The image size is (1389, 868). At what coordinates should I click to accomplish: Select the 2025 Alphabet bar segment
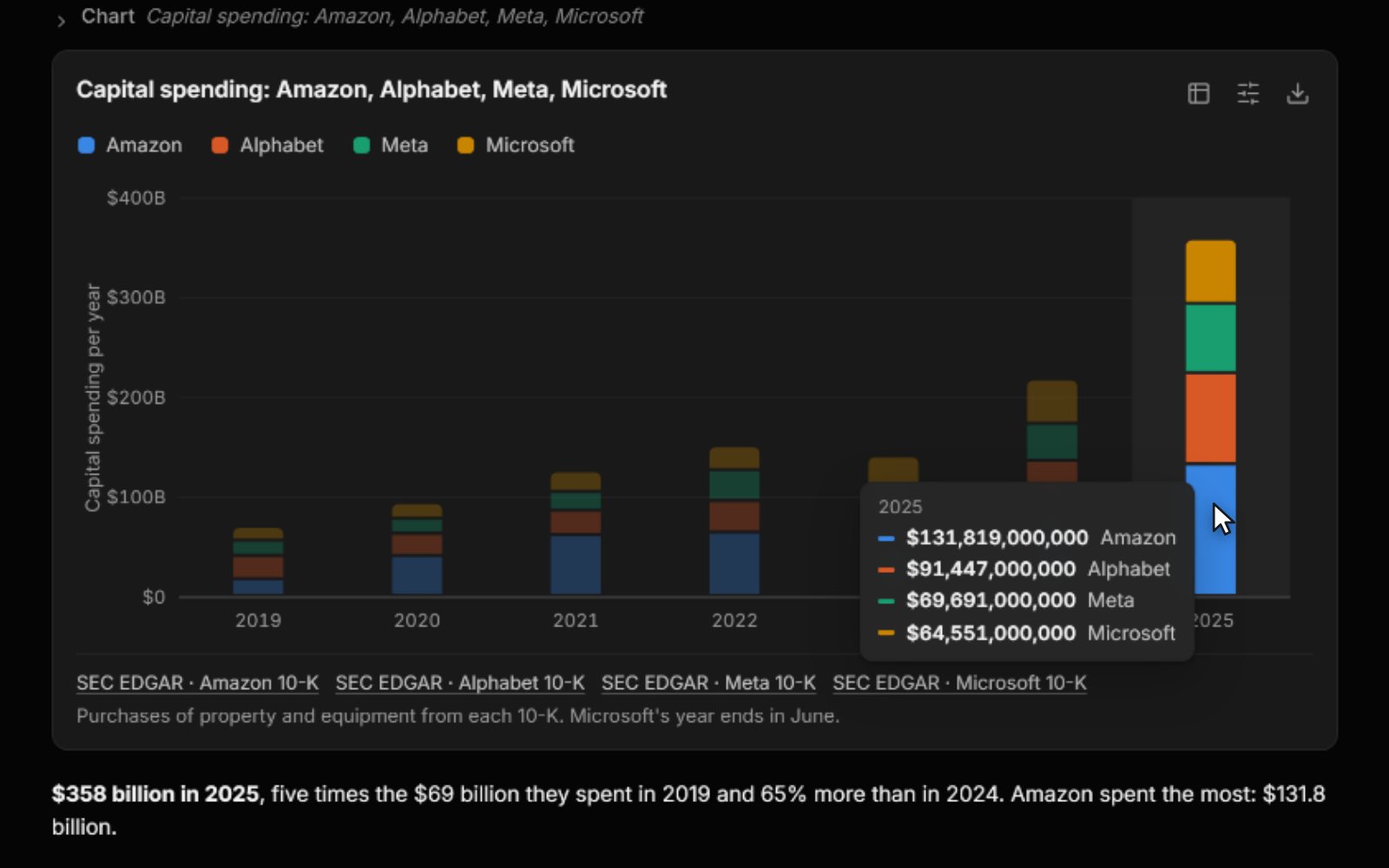click(1210, 418)
